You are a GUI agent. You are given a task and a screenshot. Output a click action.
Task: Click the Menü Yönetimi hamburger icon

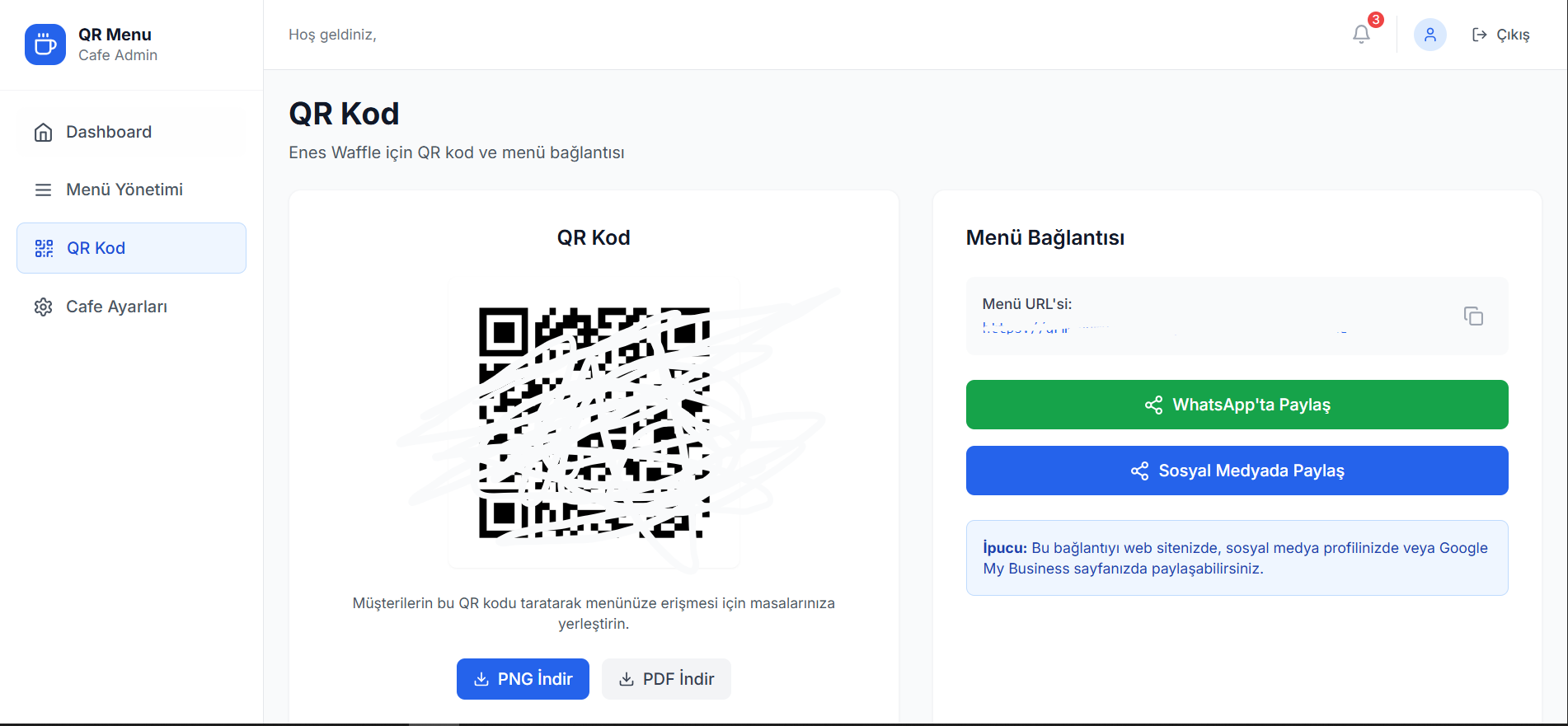point(44,190)
